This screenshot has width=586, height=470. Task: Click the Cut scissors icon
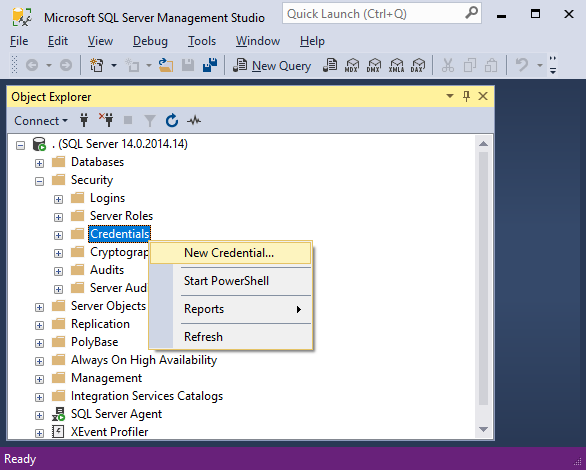tap(447, 65)
